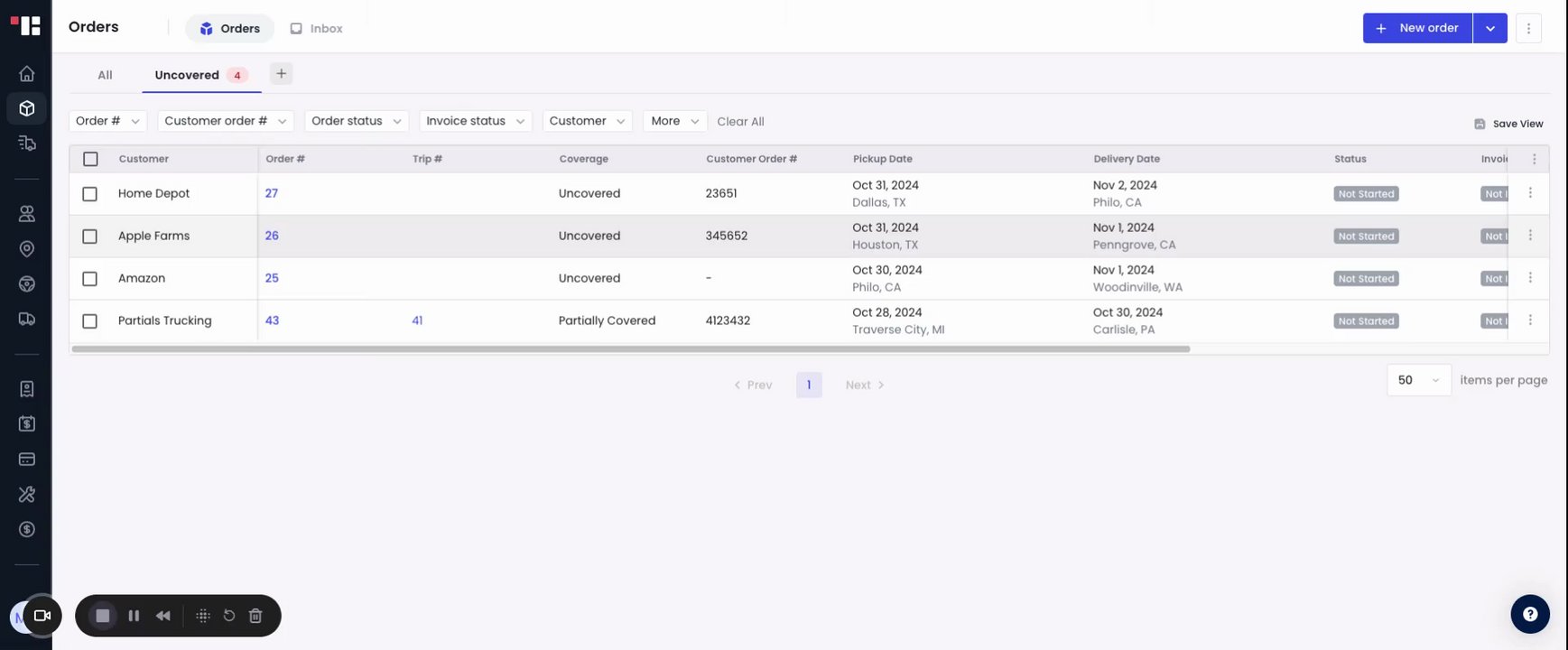Screen dimensions: 1568x650
Task: Open order number 43 link
Action: tap(272, 320)
